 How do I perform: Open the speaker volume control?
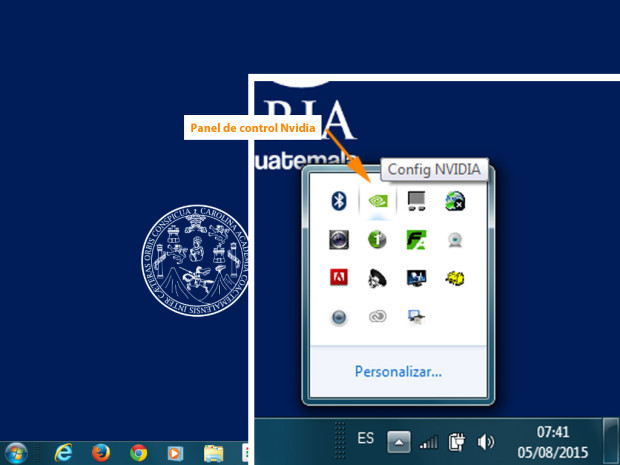(487, 441)
